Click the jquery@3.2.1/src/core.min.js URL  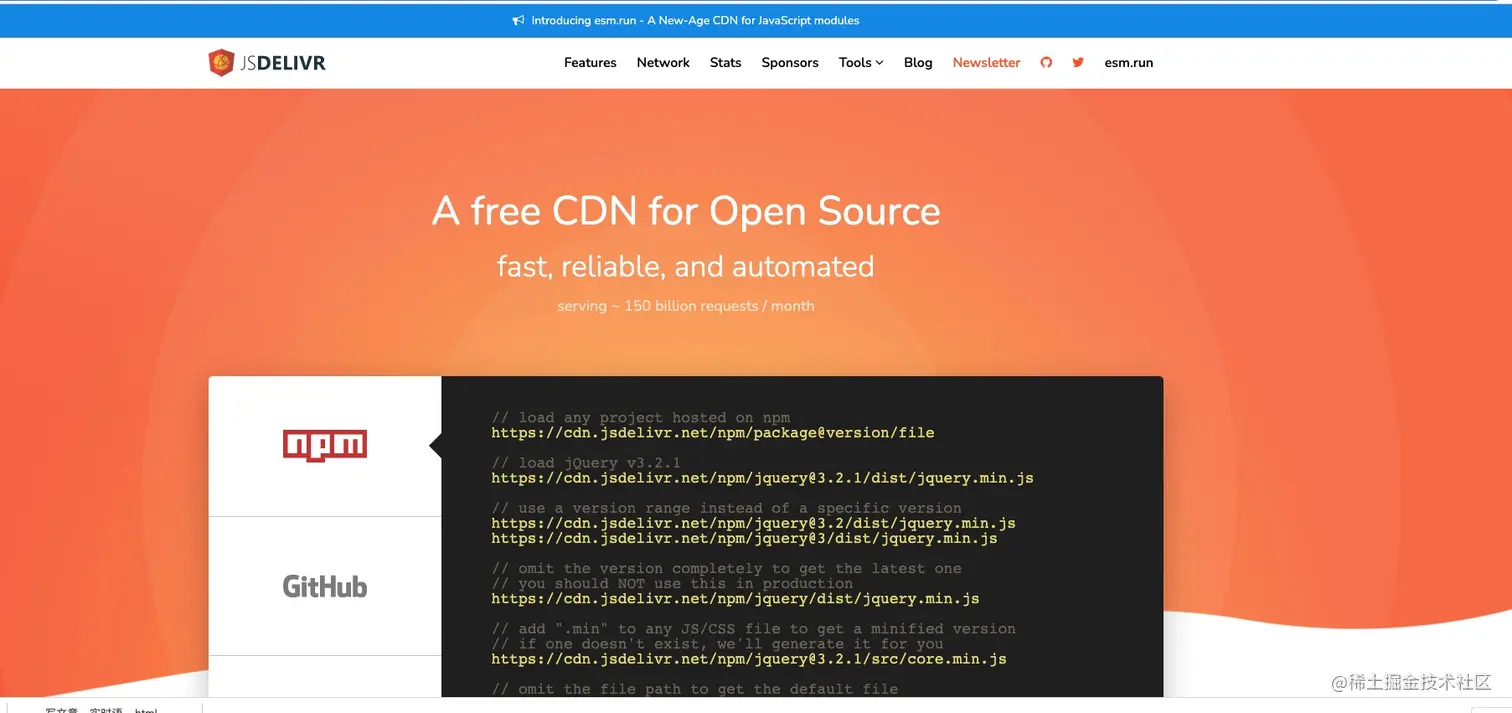pos(749,659)
